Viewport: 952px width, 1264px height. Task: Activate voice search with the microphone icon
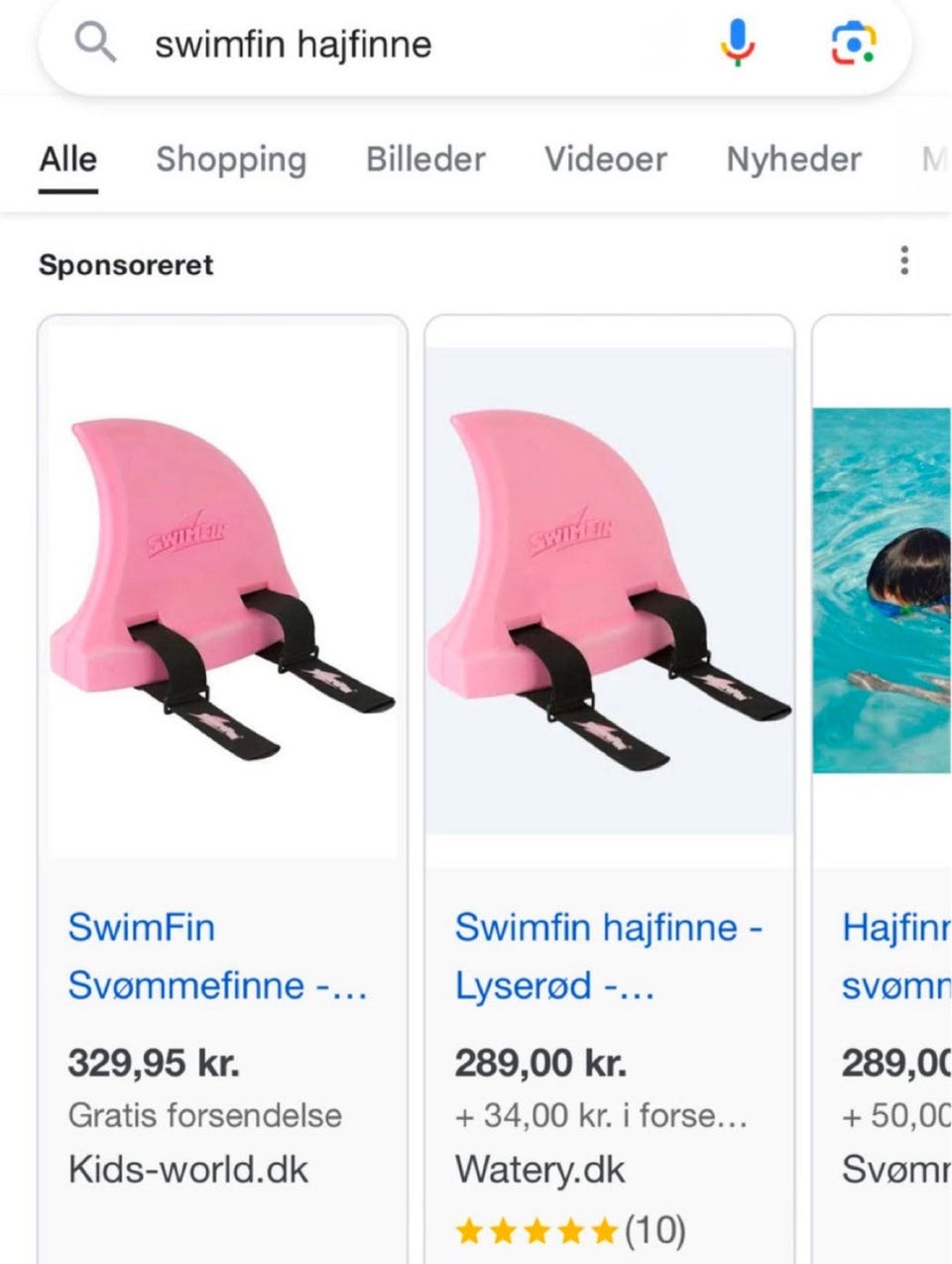click(x=736, y=42)
